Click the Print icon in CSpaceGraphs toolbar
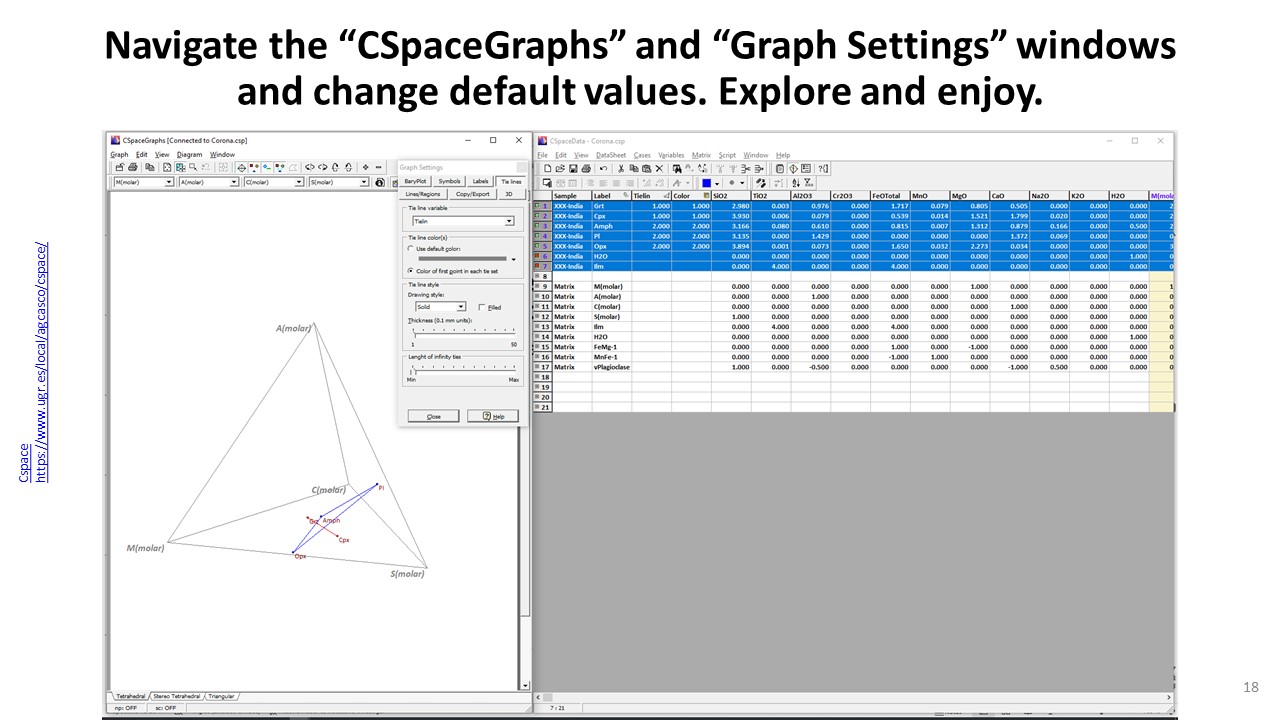Image resolution: width=1280 pixels, height=720 pixels. click(x=132, y=168)
